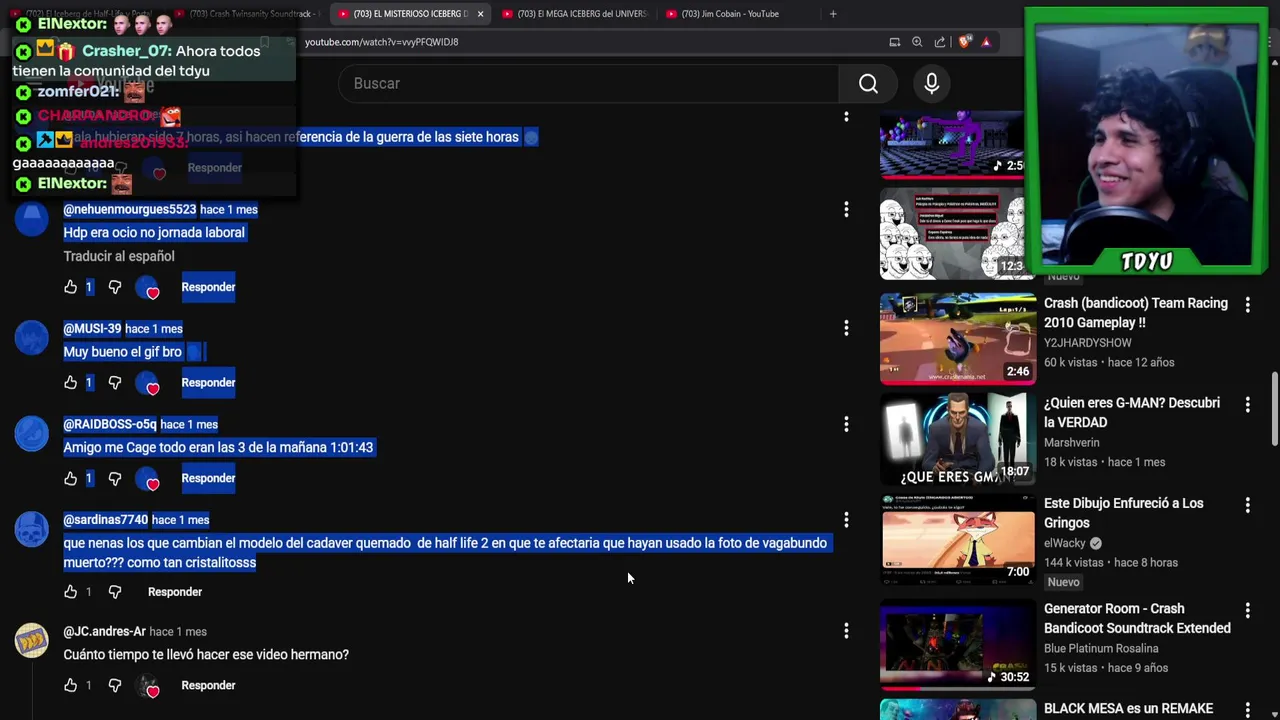Click Brave shields icon in address bar
1280x720 pixels.
click(964, 42)
